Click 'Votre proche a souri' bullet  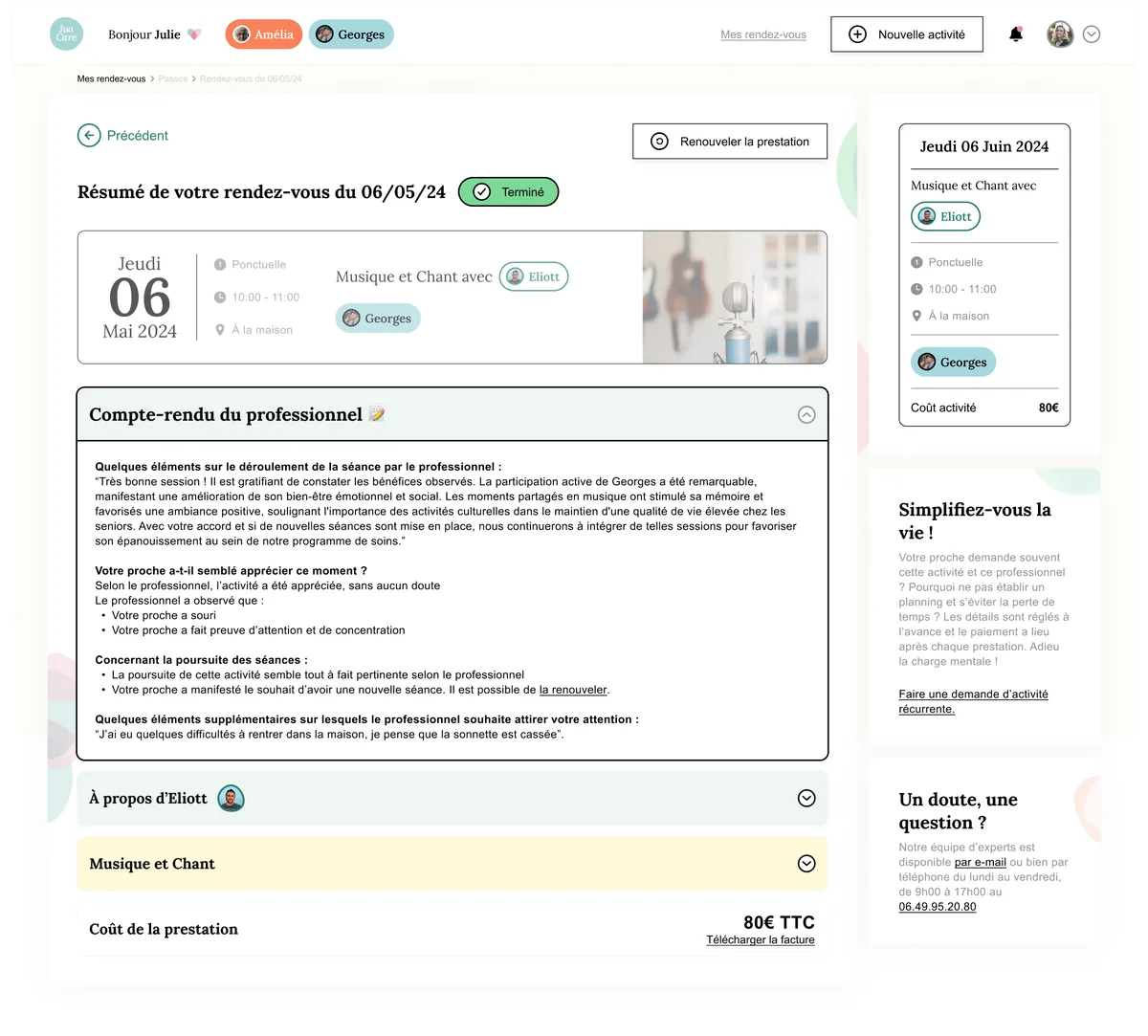(x=164, y=615)
